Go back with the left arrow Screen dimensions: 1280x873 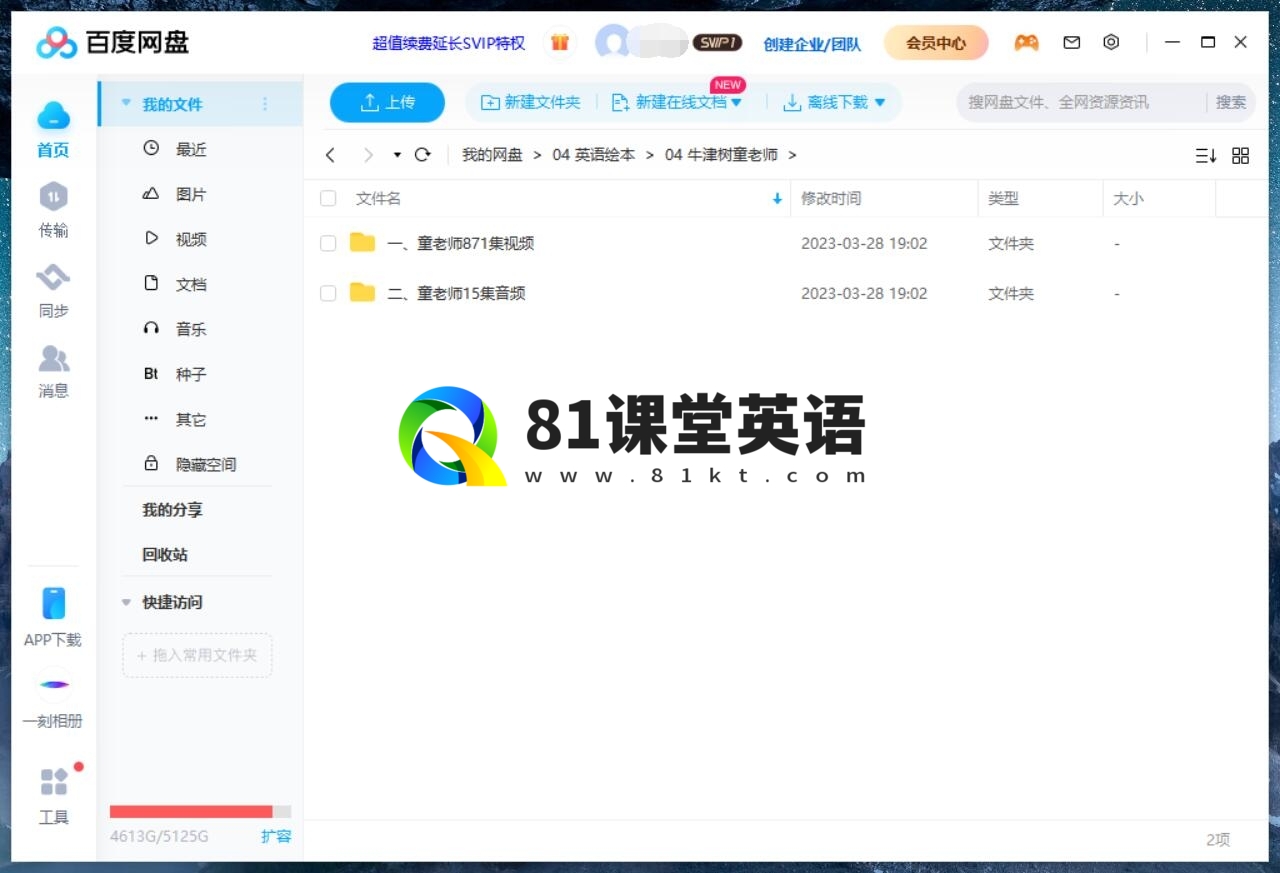[x=331, y=155]
